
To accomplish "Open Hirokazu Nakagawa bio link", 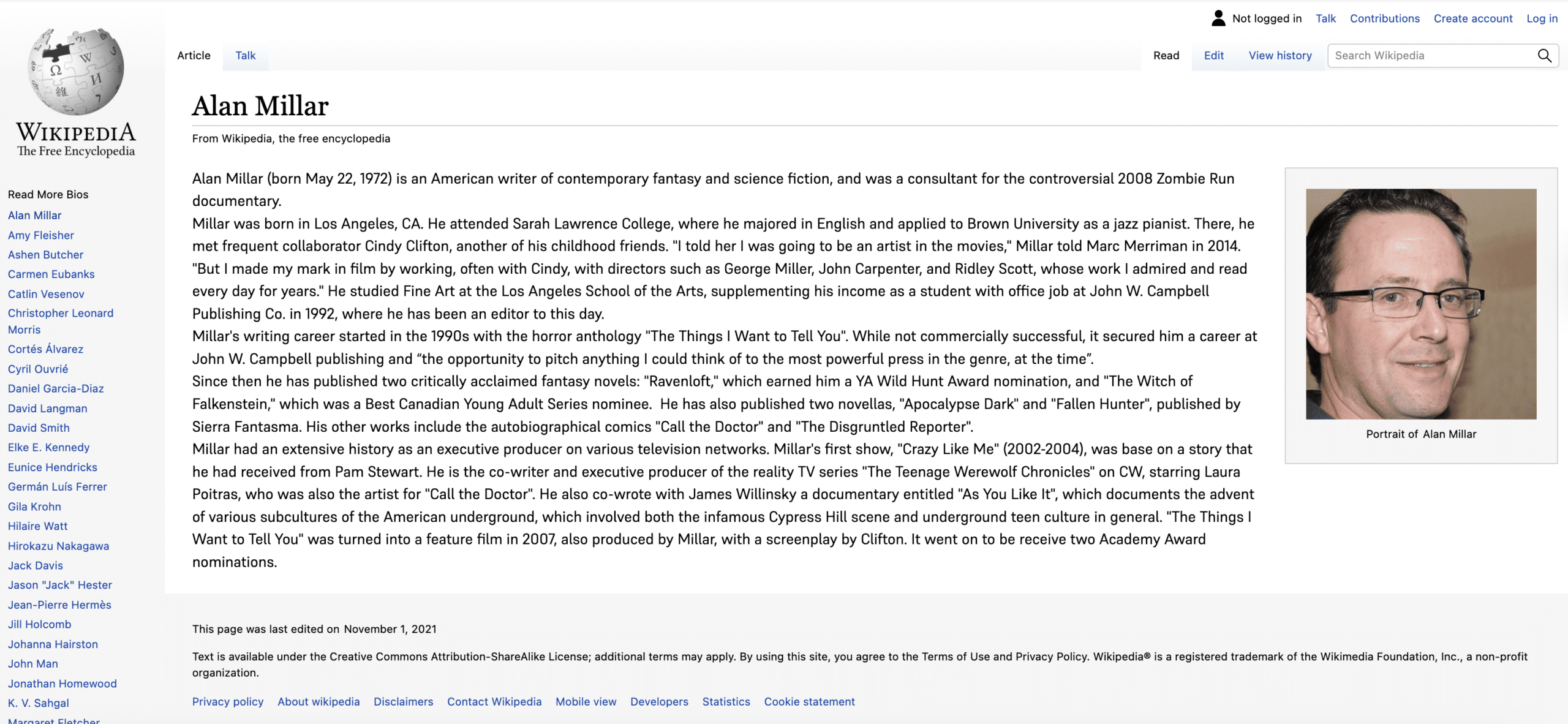I will [58, 546].
